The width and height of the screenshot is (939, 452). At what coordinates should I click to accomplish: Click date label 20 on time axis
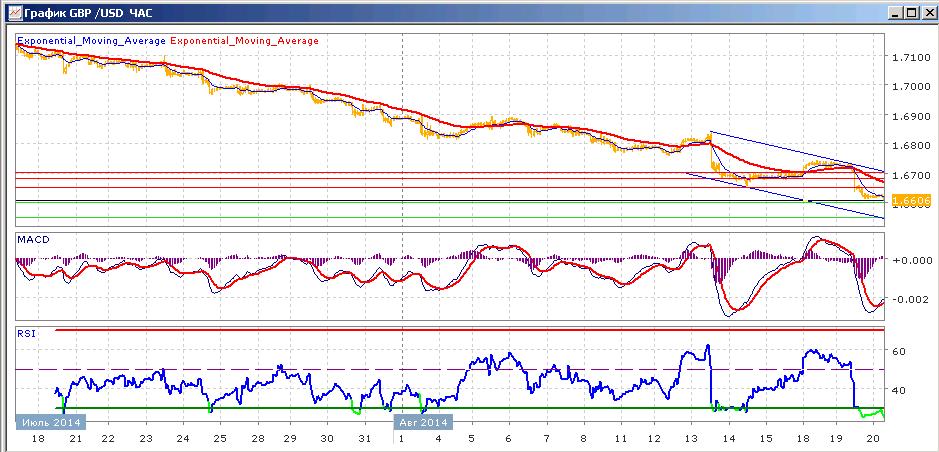click(x=873, y=438)
